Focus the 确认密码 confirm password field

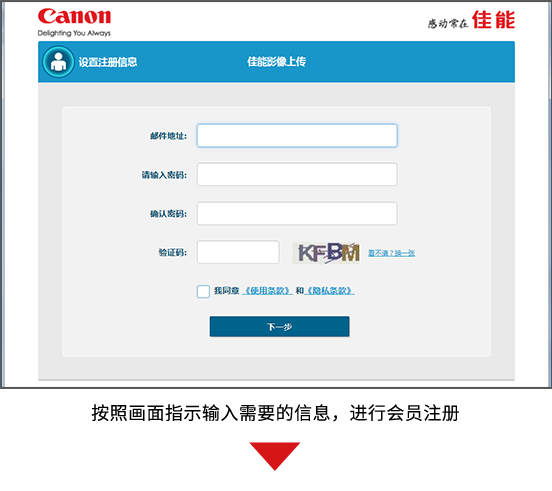pos(297,213)
